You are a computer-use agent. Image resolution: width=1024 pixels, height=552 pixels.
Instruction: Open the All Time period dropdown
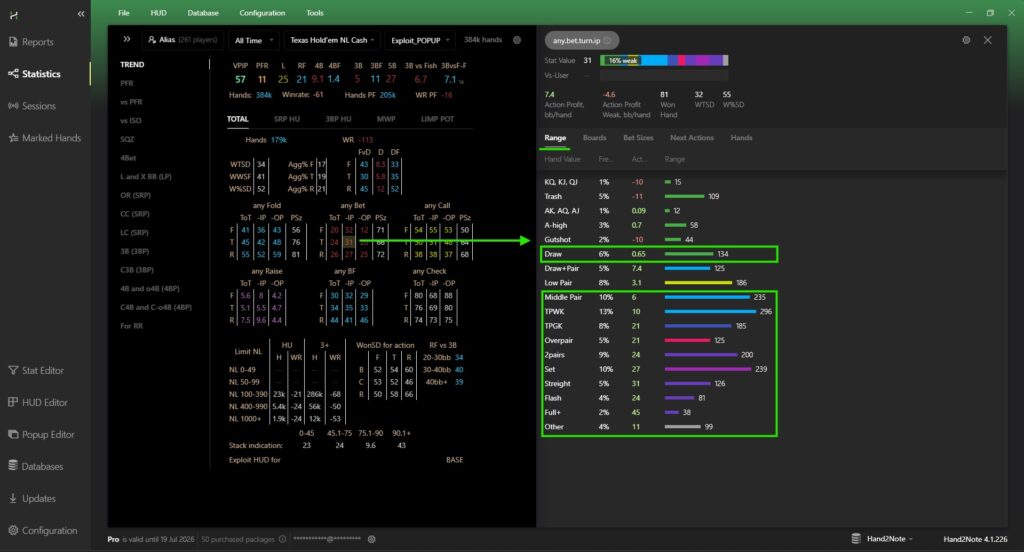tap(252, 40)
